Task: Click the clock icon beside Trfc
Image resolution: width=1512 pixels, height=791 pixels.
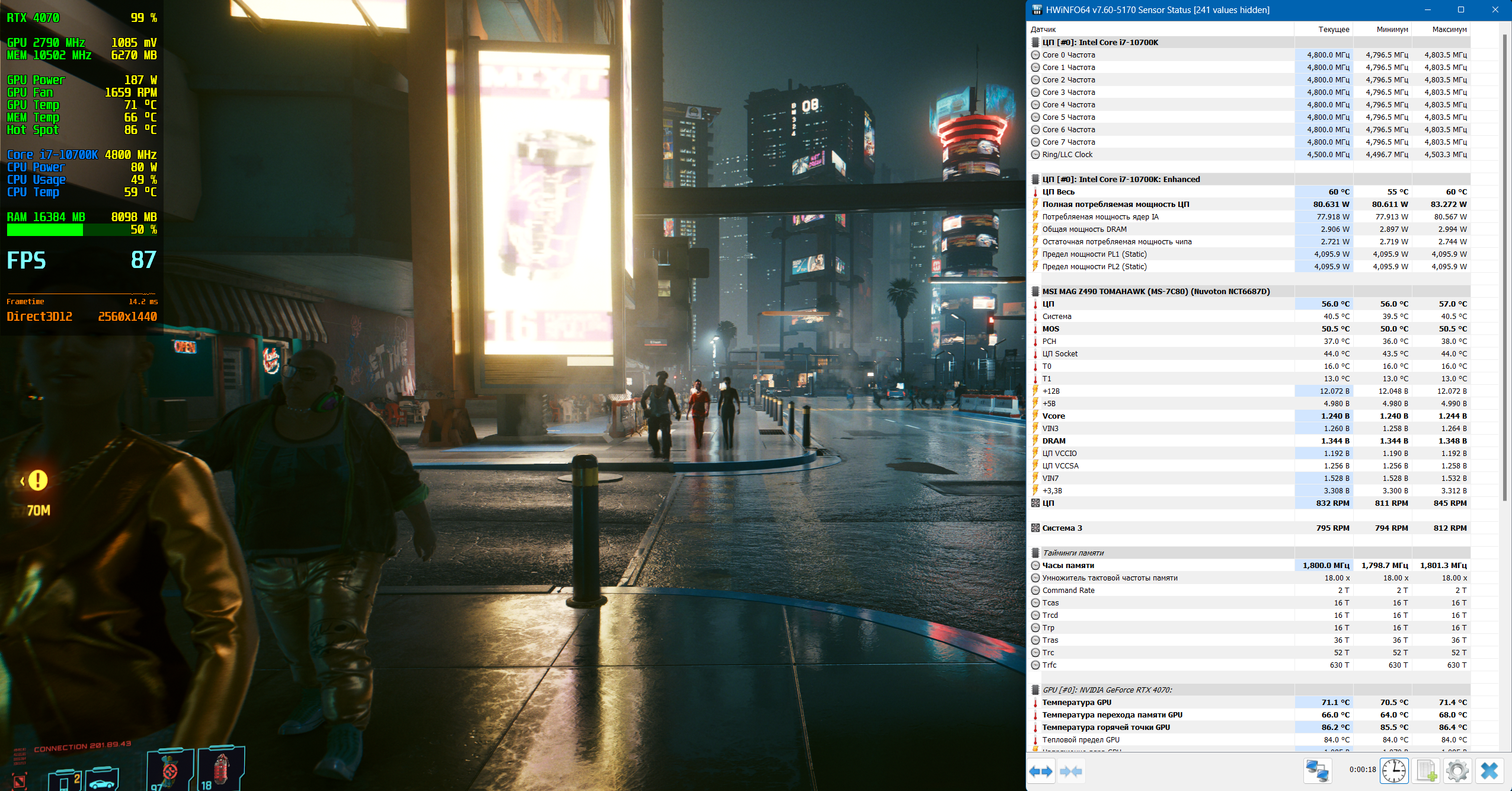Action: (x=1035, y=665)
